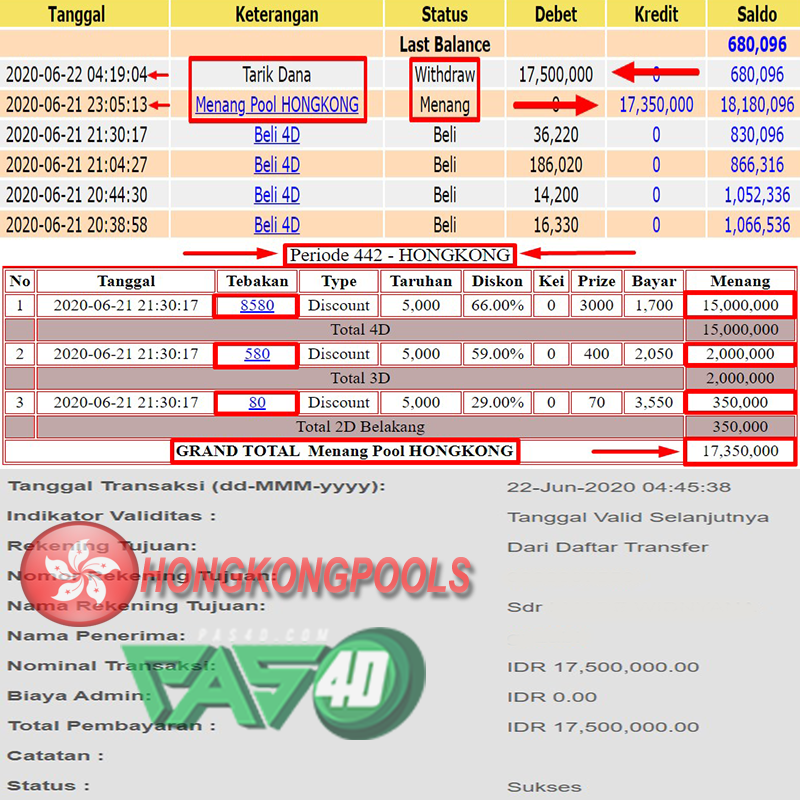Image resolution: width=800 pixels, height=800 pixels.
Task: Select the Tanggal Valid Selanjutnya value
Action: [638, 517]
